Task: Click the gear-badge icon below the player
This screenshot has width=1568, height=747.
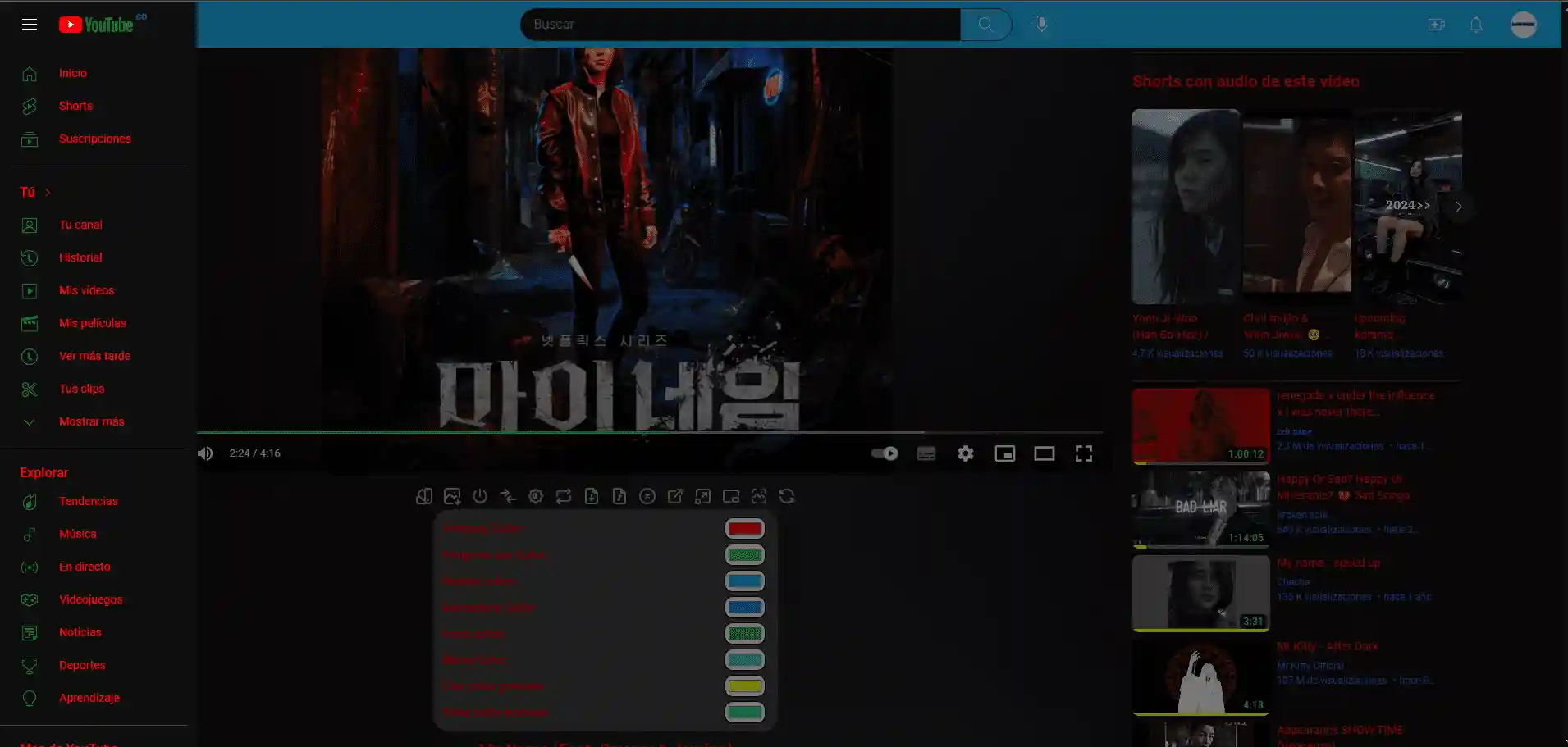Action: pos(536,496)
